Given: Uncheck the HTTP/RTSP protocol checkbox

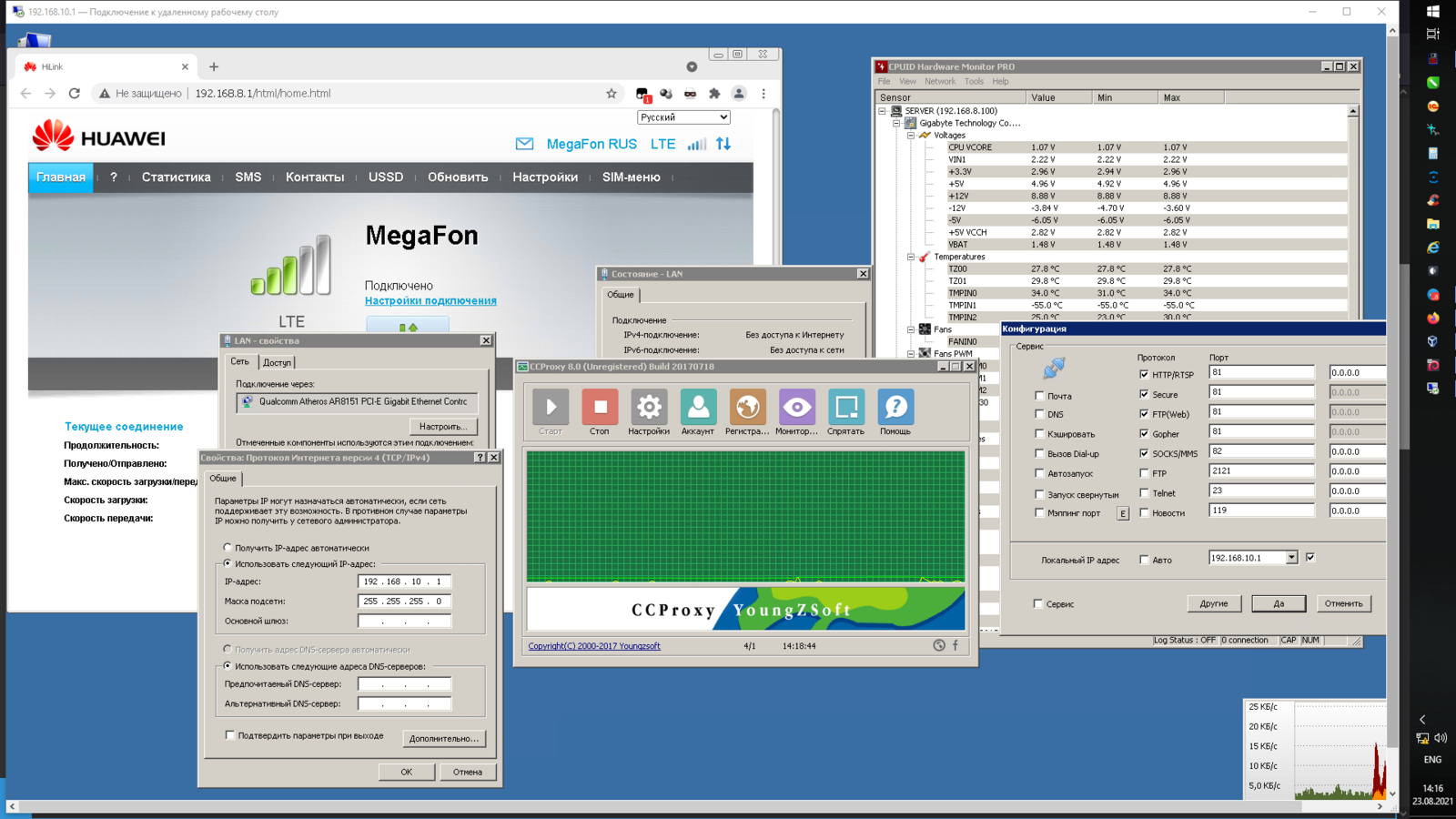Looking at the screenshot, I should [1144, 374].
